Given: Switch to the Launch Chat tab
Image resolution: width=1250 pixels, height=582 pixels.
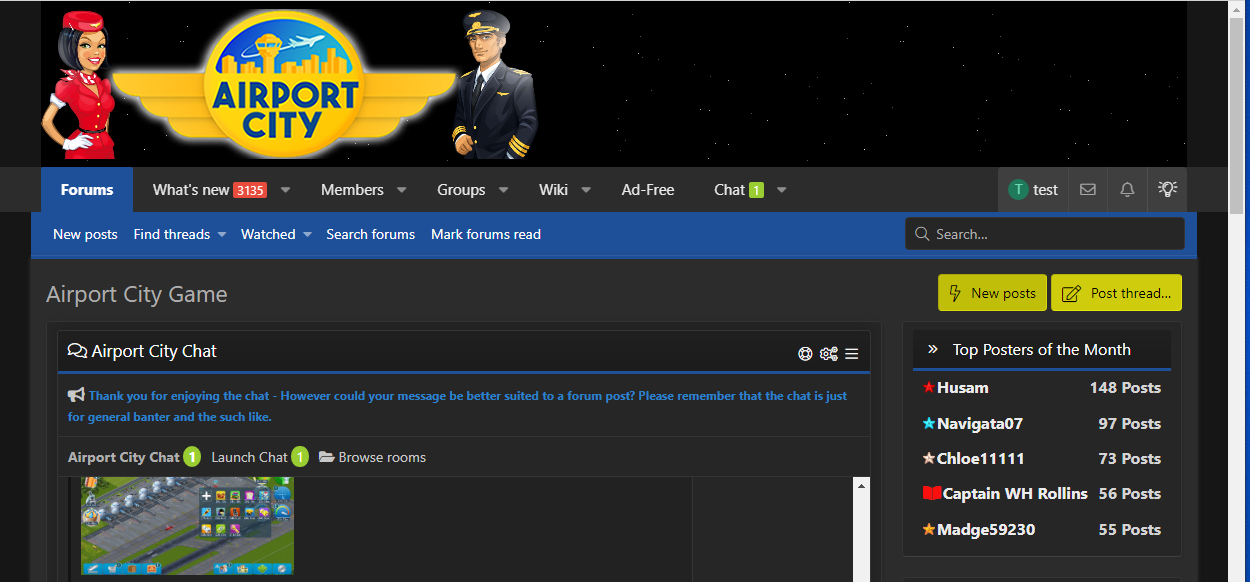Looking at the screenshot, I should (x=249, y=457).
